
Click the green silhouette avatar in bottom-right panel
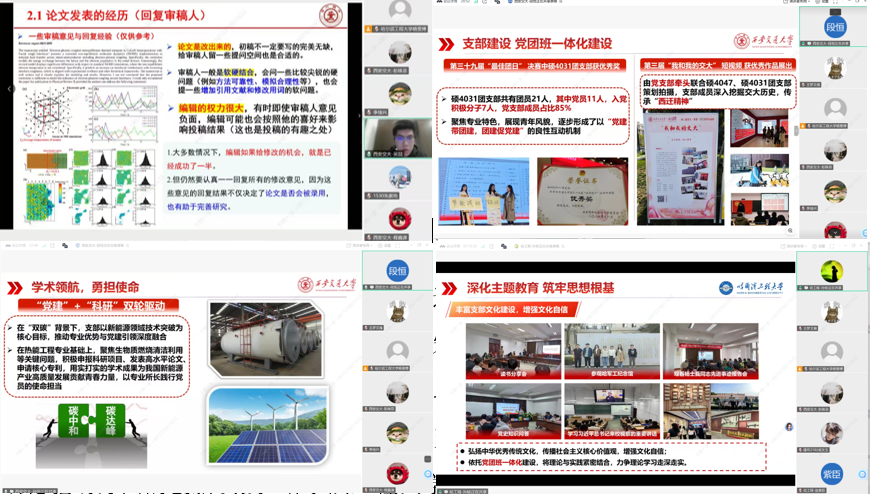832,271
